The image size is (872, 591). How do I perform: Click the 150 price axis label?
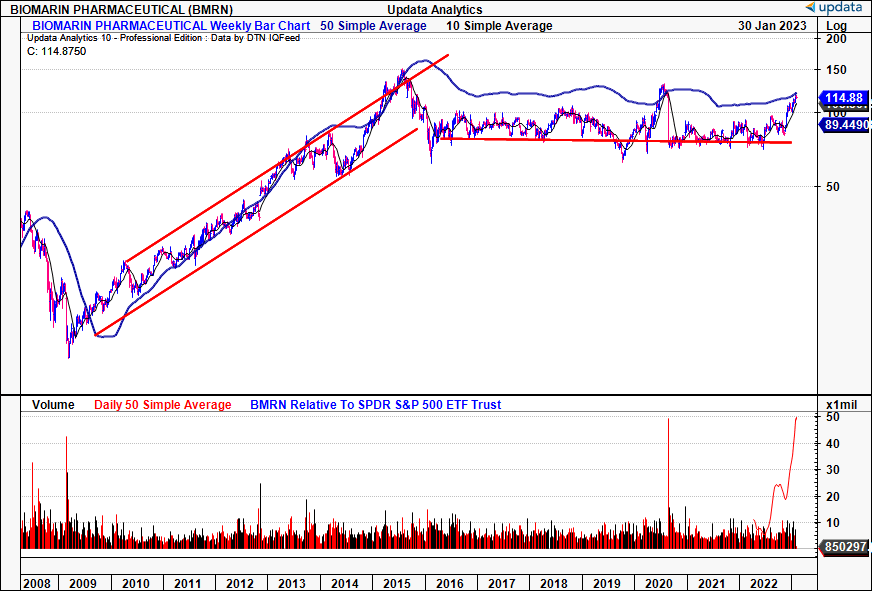(x=836, y=70)
